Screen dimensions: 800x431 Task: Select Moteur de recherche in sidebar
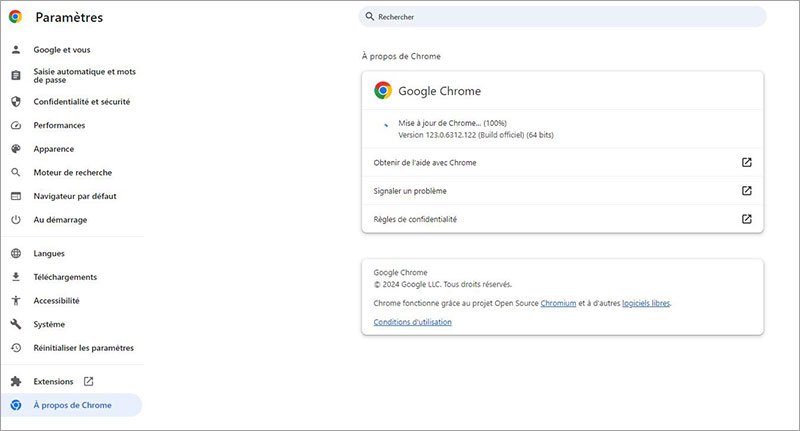point(73,173)
